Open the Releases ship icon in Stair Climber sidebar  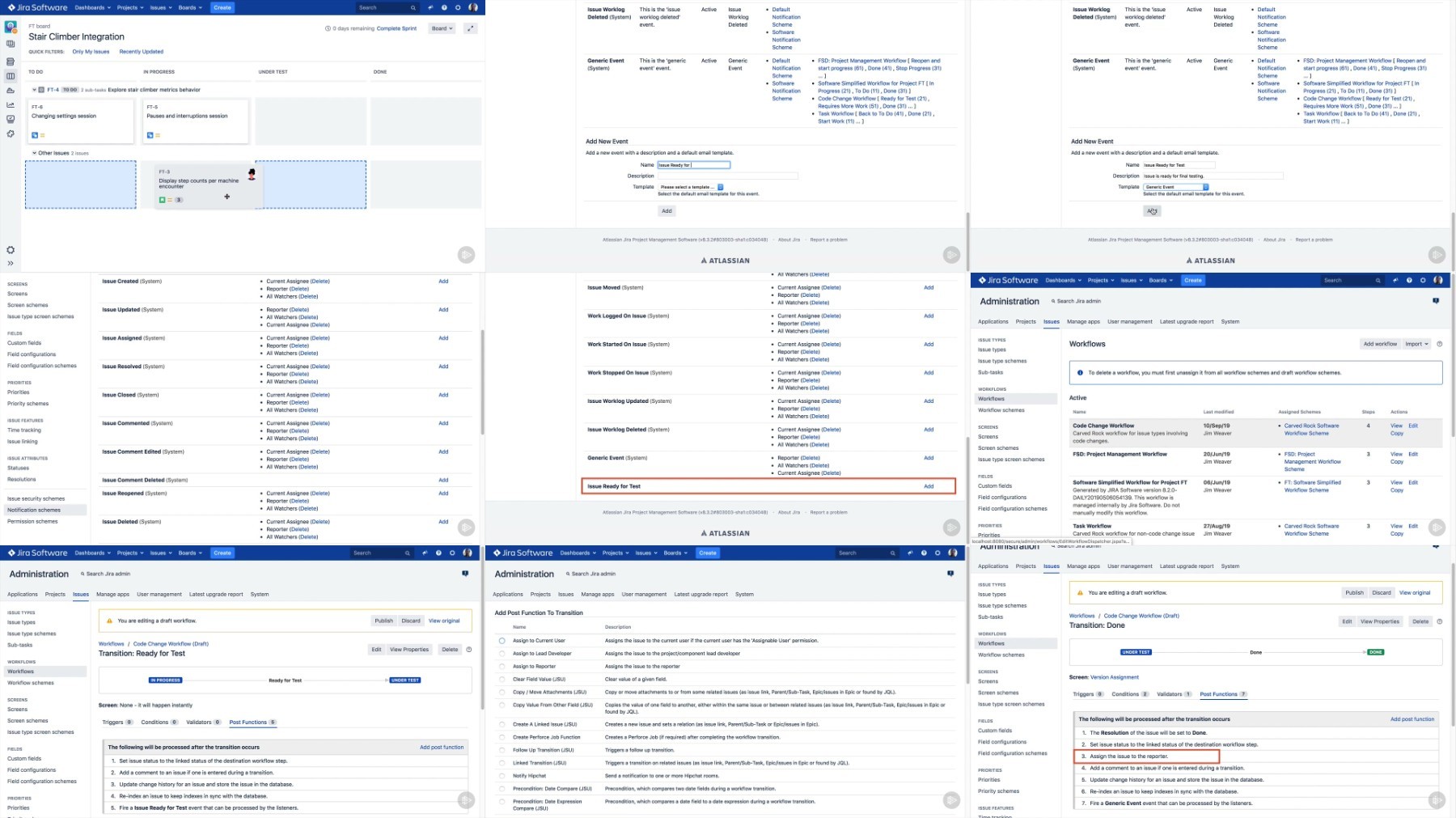click(x=11, y=91)
